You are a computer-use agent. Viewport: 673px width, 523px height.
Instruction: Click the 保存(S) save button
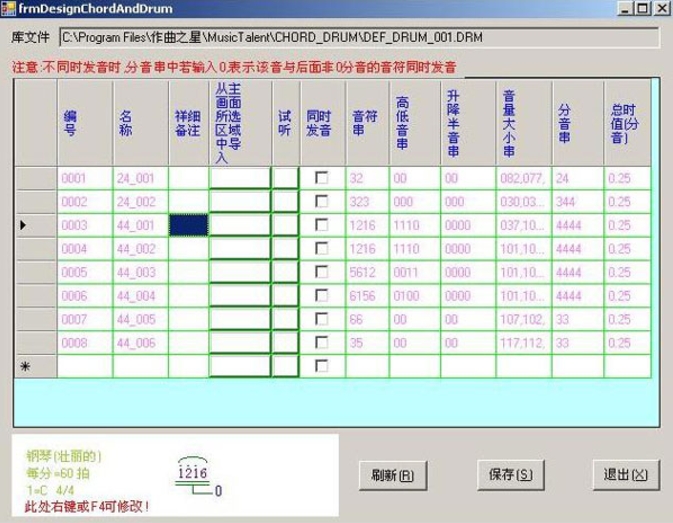click(511, 475)
